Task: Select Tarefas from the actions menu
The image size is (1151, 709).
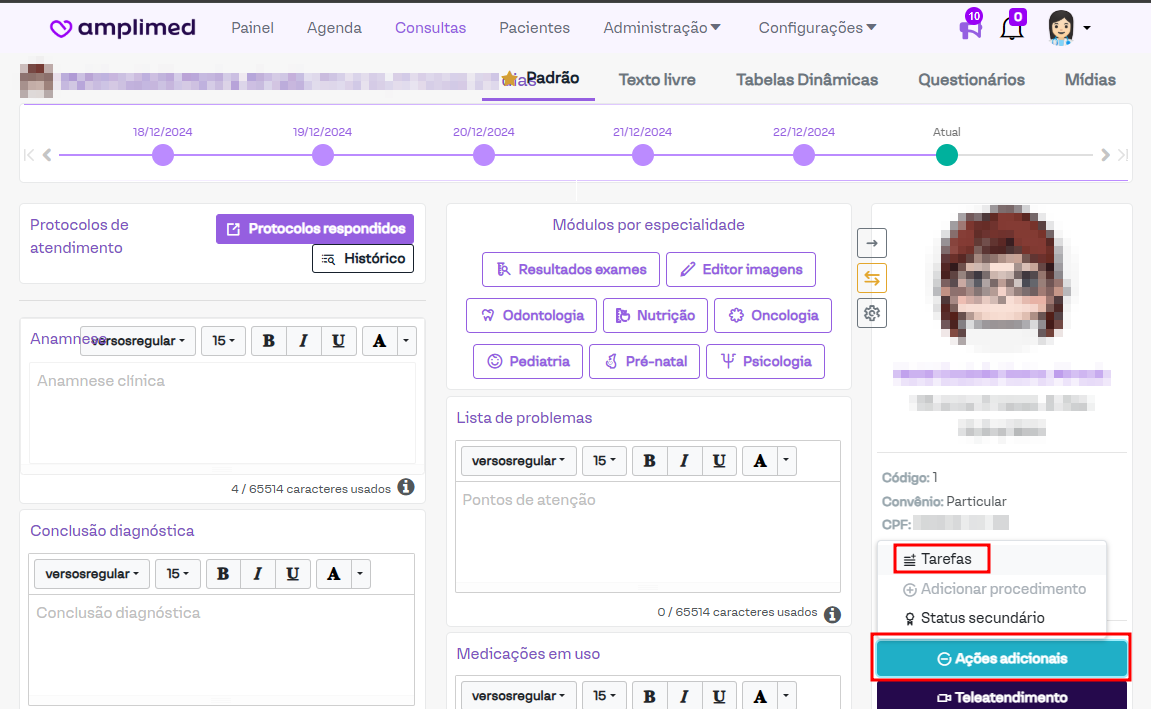Action: [x=945, y=559]
